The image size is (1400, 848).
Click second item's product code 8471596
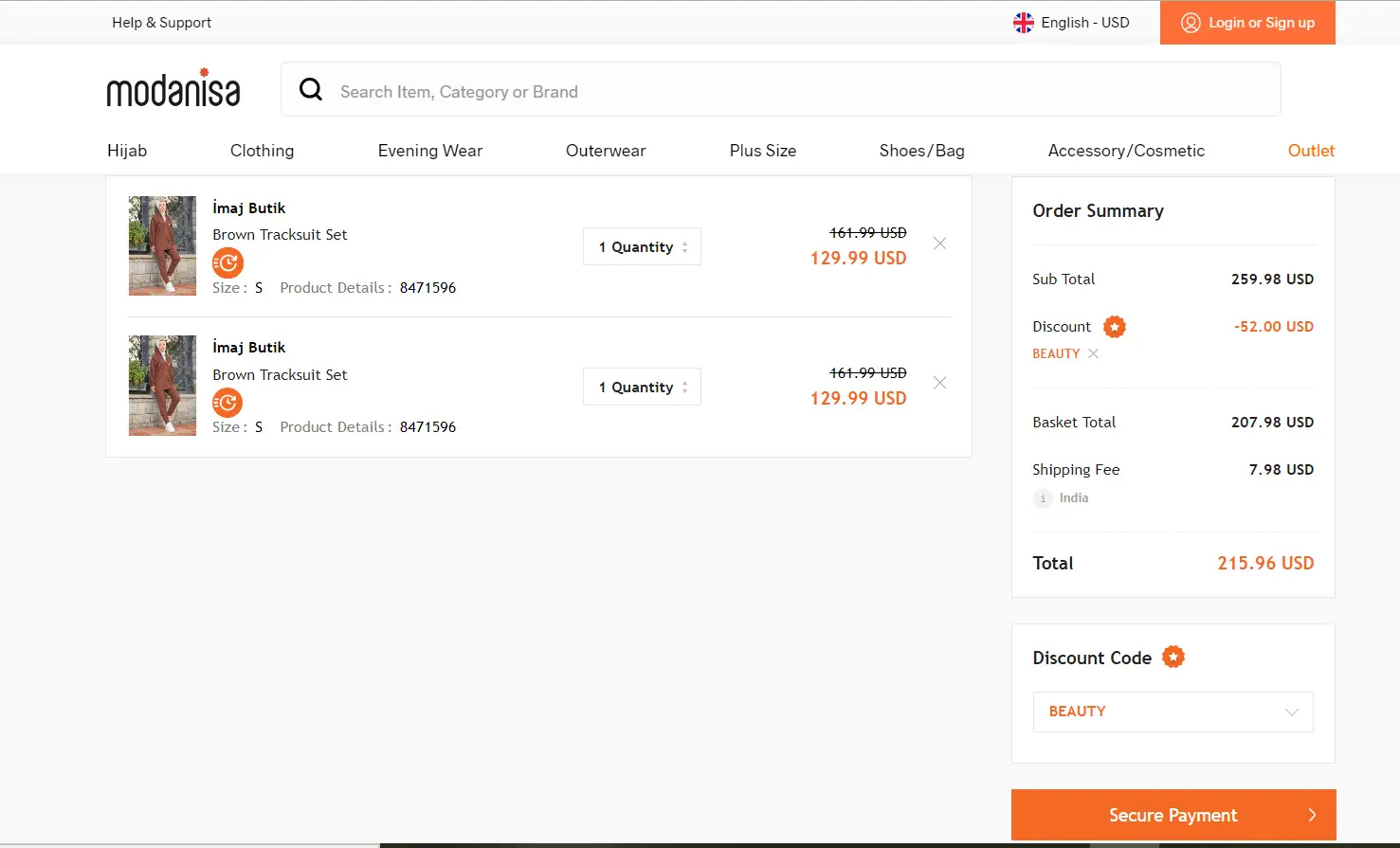click(x=427, y=427)
